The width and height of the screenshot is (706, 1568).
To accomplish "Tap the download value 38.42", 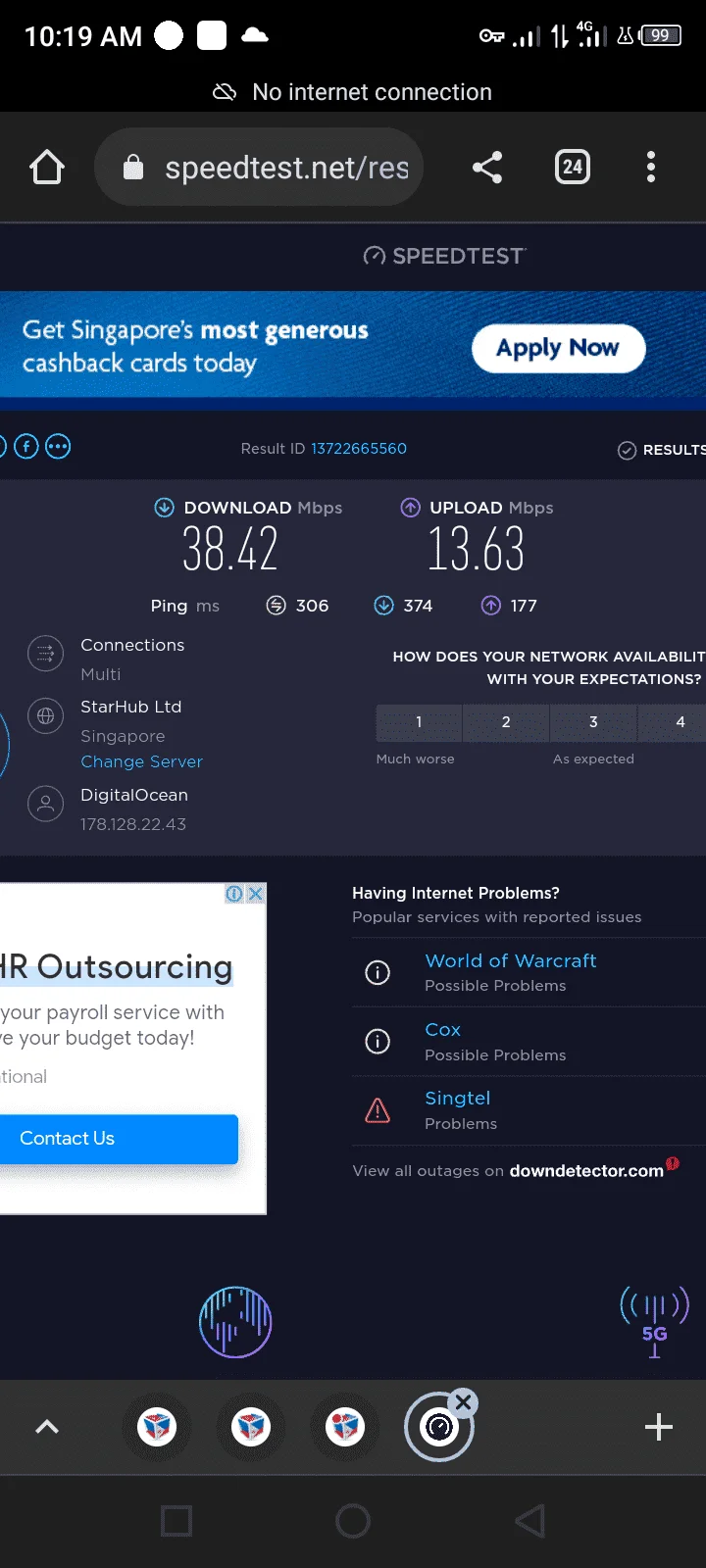I will click(230, 549).
